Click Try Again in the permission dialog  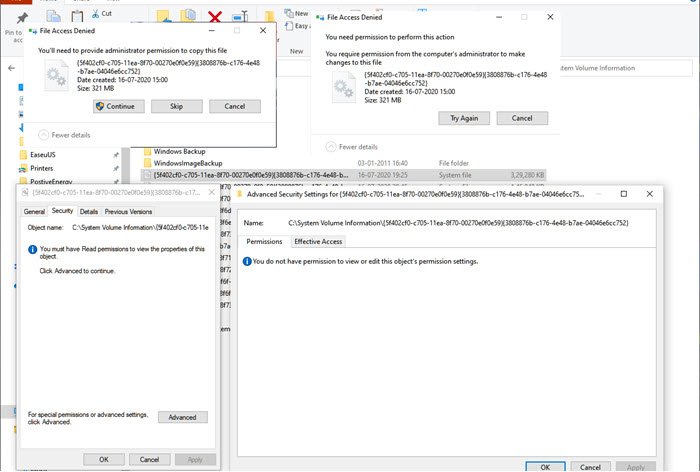pyautogui.click(x=464, y=118)
